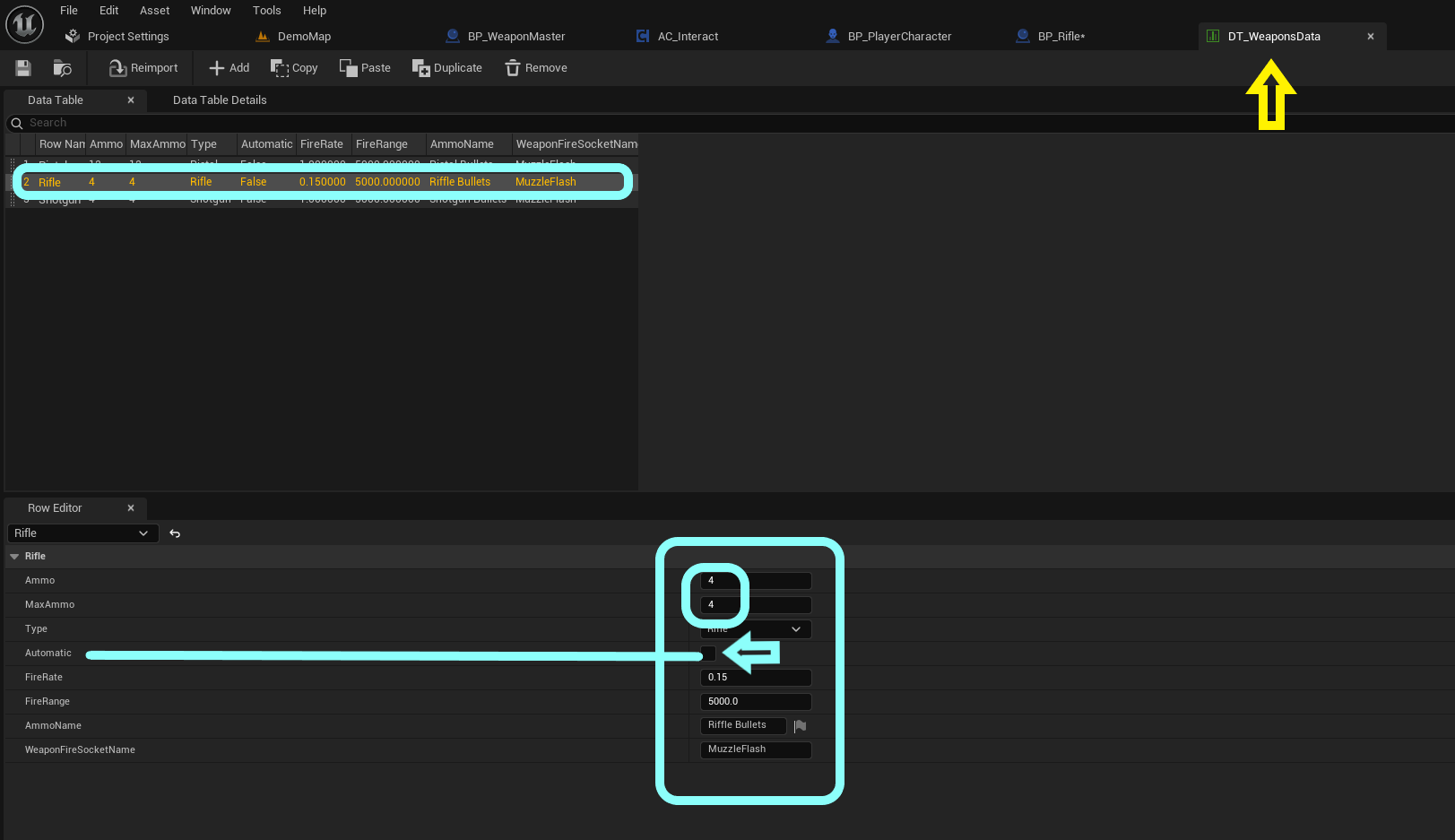The width and height of the screenshot is (1455, 840).
Task: Switch to the DemoMap tab
Action: click(x=304, y=37)
